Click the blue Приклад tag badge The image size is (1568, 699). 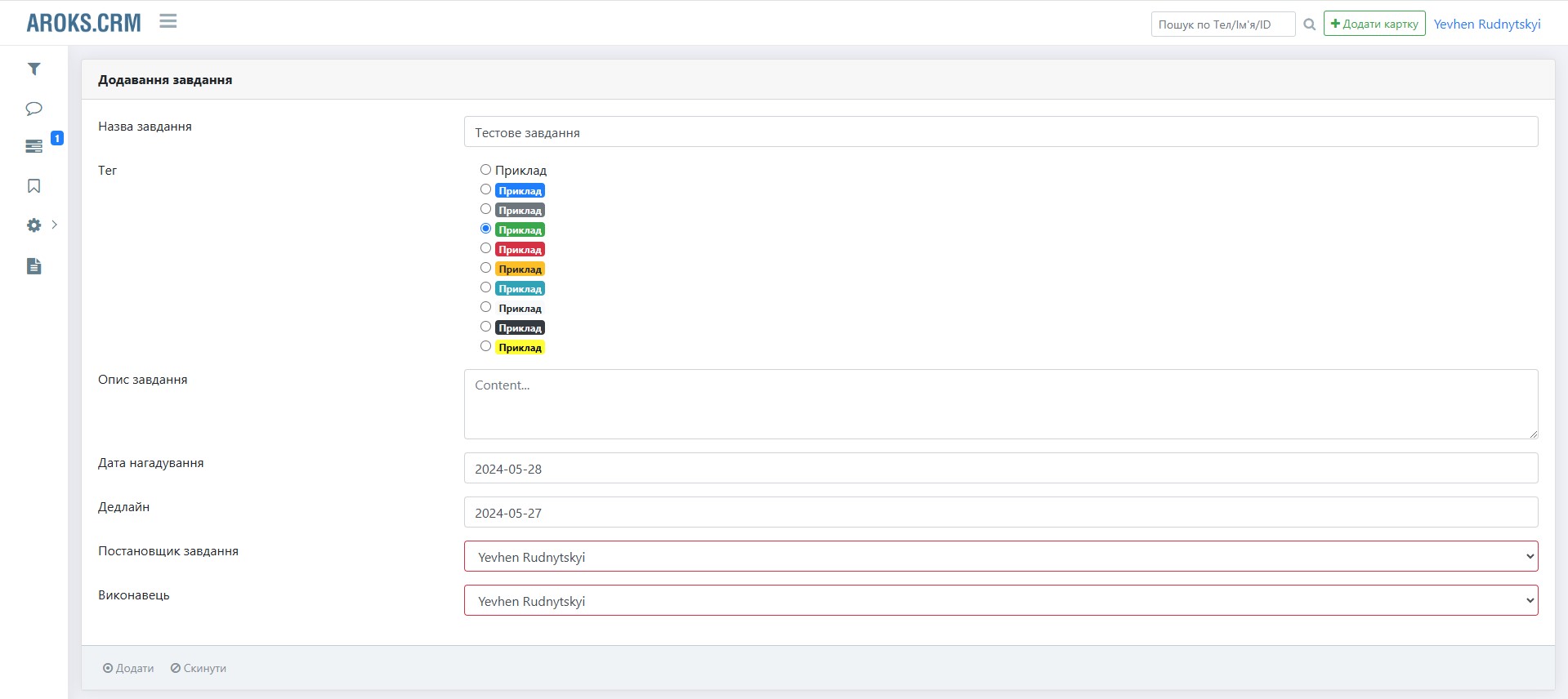coord(520,190)
